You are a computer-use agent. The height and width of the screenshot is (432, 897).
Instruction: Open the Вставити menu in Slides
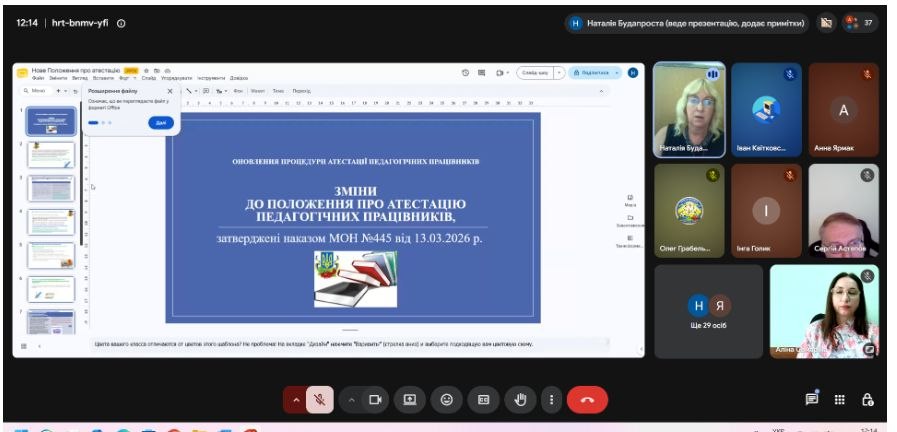[x=102, y=78]
